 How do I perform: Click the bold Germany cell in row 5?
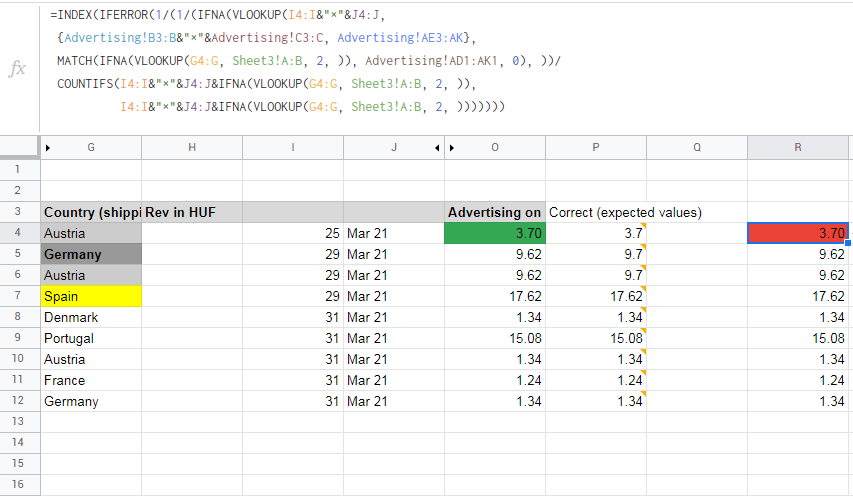pyautogui.click(x=91, y=255)
